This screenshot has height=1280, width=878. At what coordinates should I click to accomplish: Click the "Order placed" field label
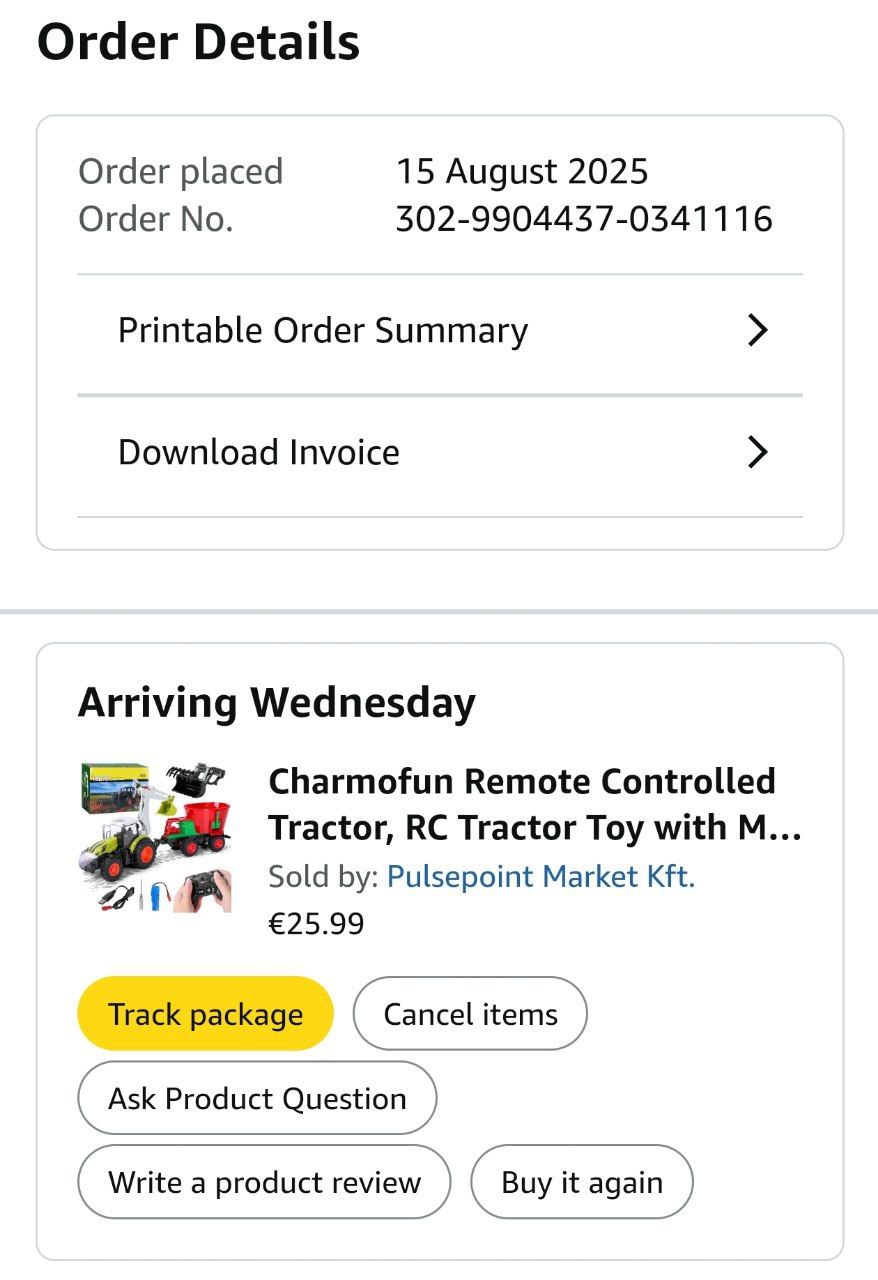(181, 172)
